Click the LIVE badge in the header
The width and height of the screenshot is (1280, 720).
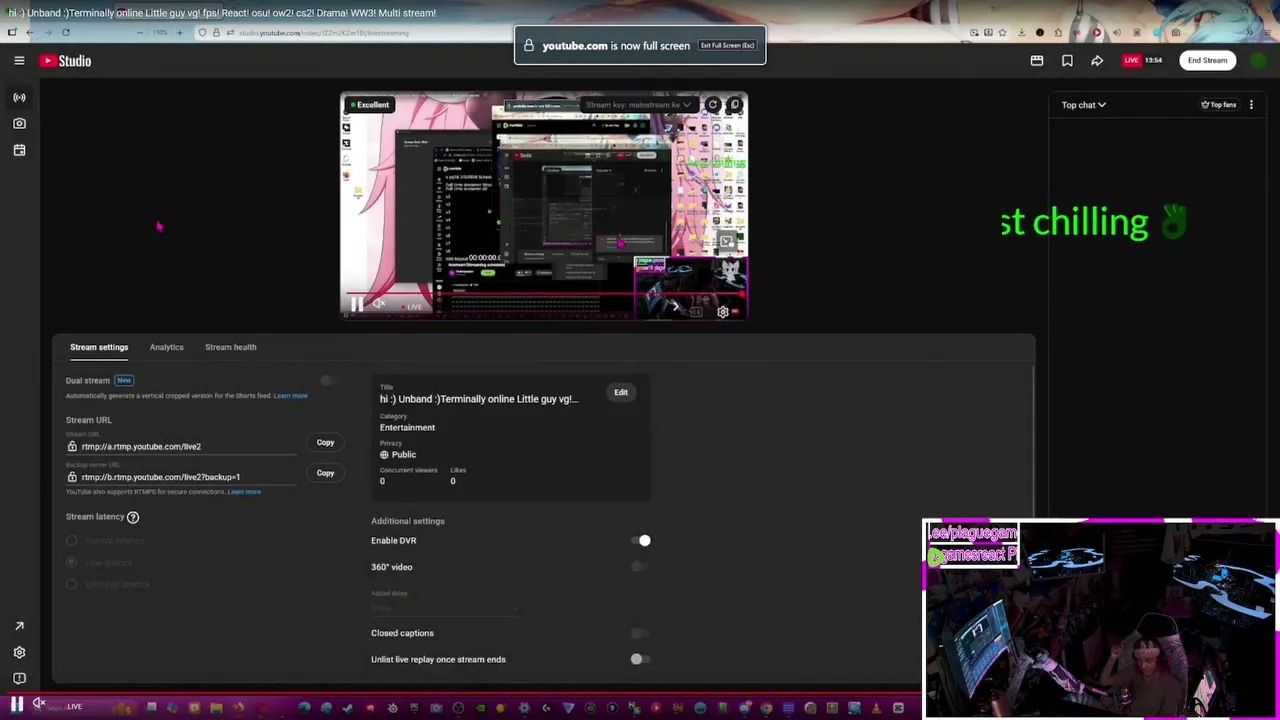pyautogui.click(x=1131, y=61)
